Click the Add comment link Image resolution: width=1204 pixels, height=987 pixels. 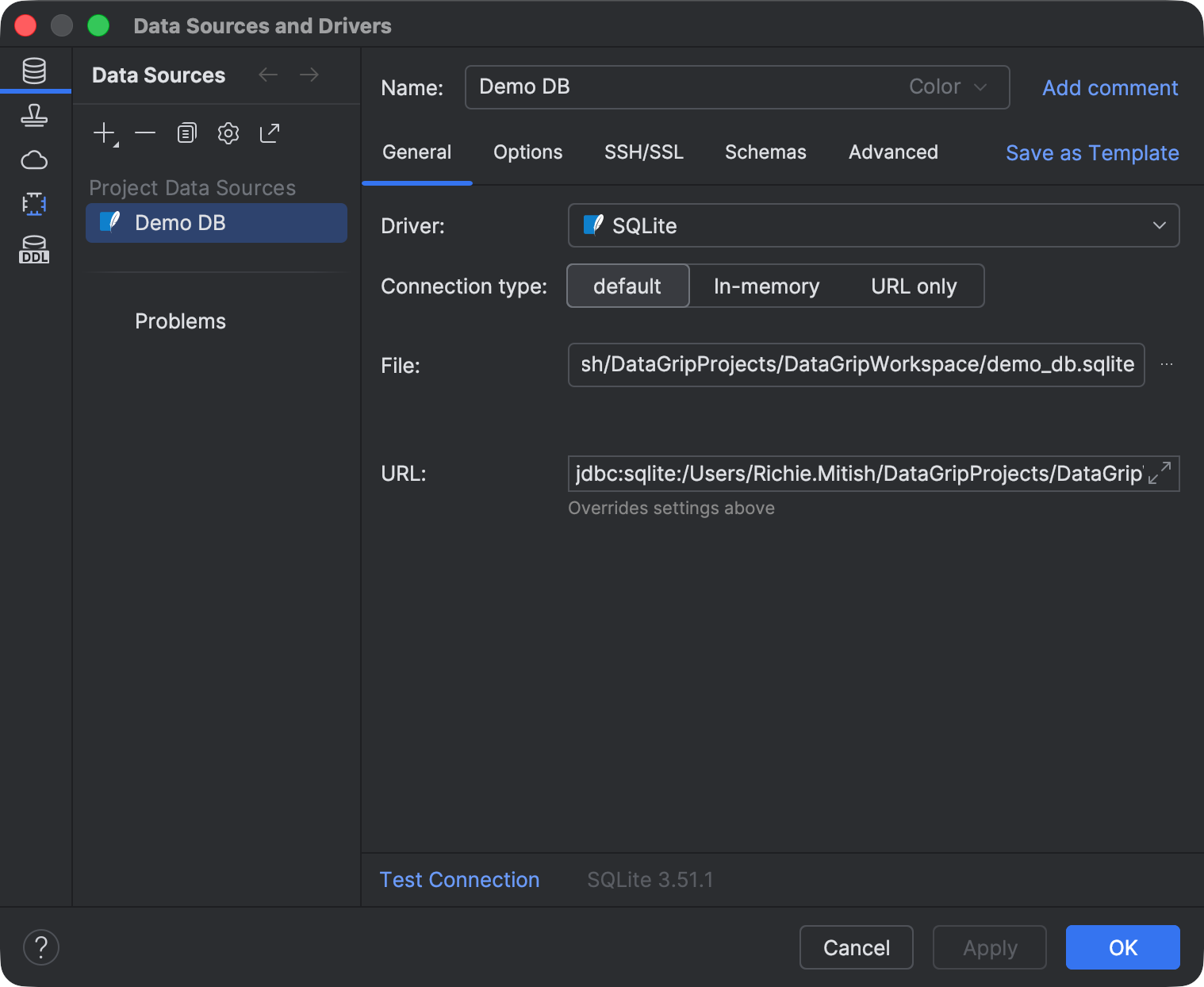pyautogui.click(x=1110, y=87)
